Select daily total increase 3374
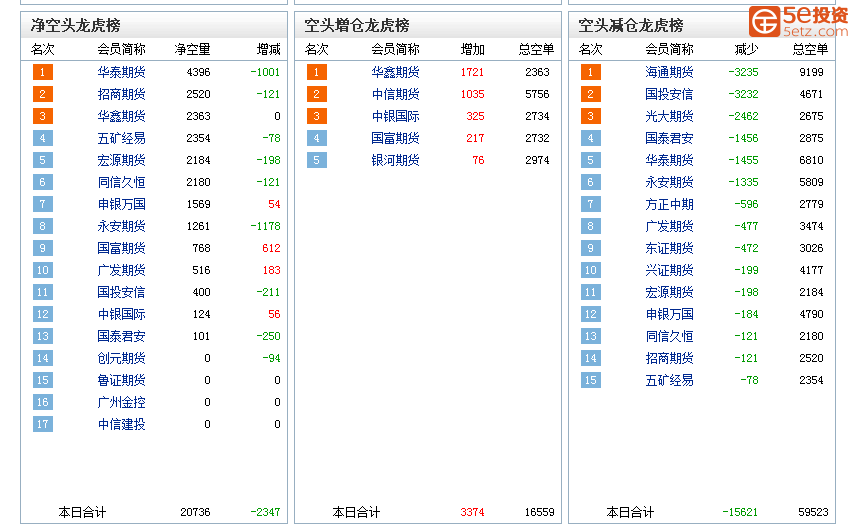856x529 pixels. (472, 512)
